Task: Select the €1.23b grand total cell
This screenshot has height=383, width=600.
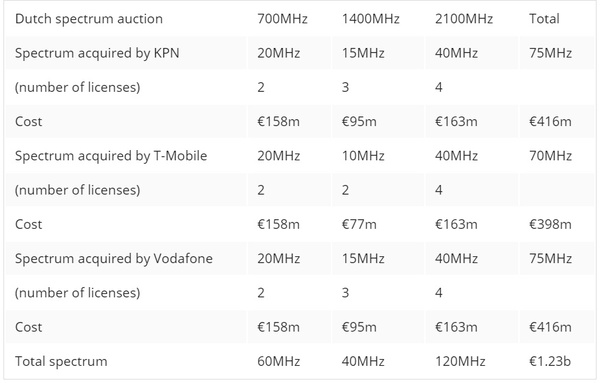Action: 550,361
